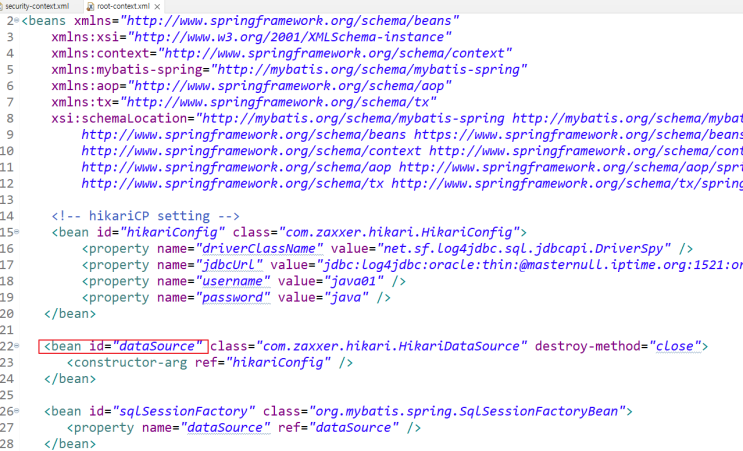Click property name "jdbcUrl"
This screenshot has width=743, height=451.
(x=229, y=265)
